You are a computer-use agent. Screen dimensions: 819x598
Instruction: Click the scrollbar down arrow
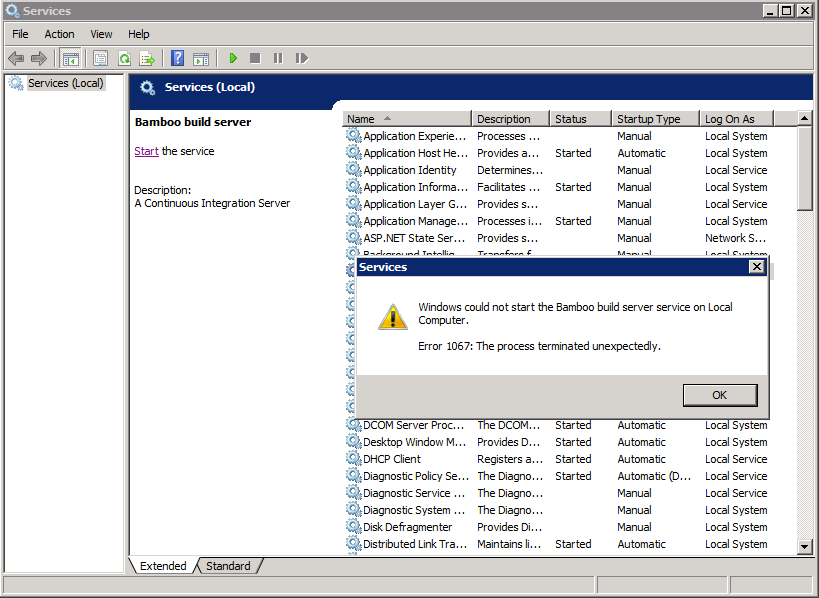(804, 547)
